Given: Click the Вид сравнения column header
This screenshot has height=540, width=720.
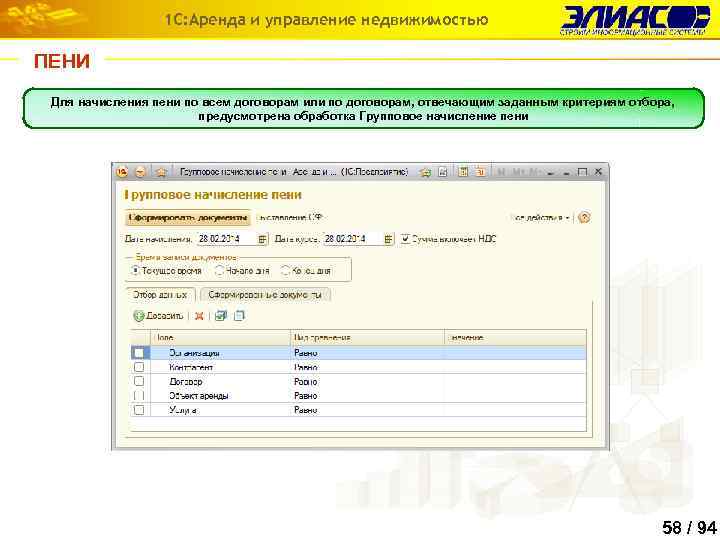Looking at the screenshot, I should click(x=367, y=338).
